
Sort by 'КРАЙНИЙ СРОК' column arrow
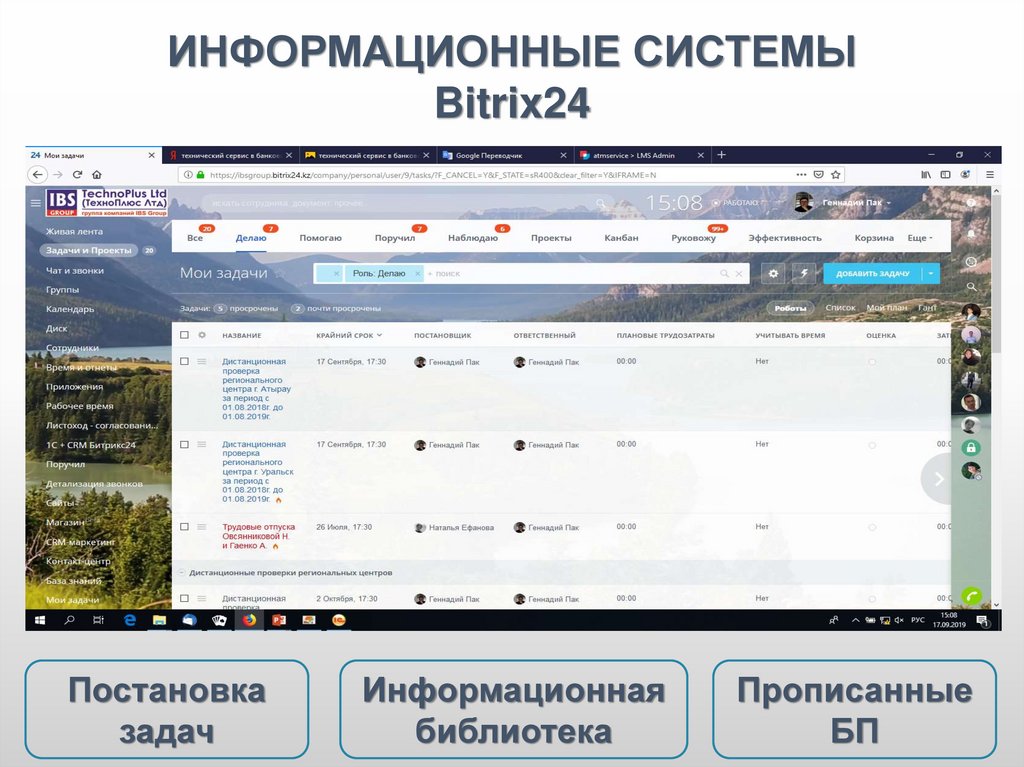379,335
